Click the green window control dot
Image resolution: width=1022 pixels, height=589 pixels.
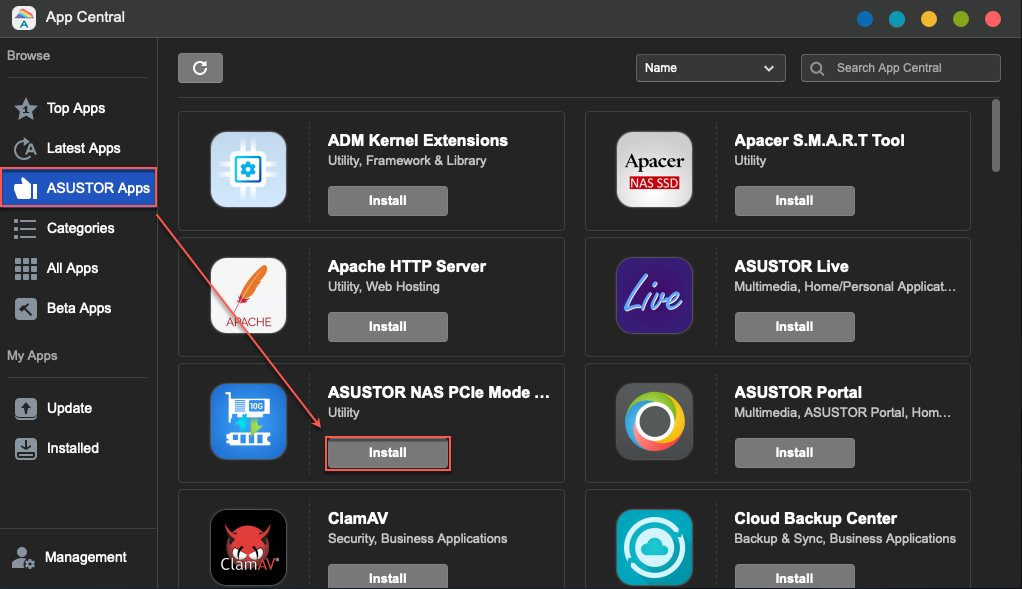tap(961, 19)
